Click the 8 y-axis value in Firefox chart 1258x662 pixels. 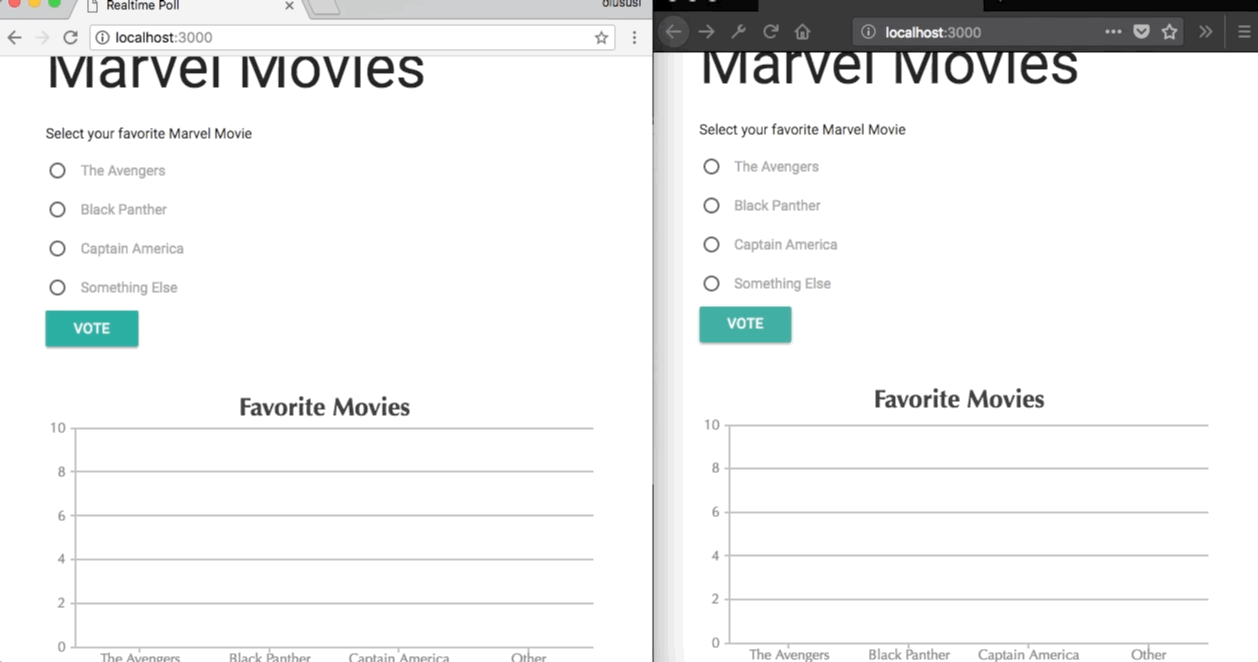point(714,468)
